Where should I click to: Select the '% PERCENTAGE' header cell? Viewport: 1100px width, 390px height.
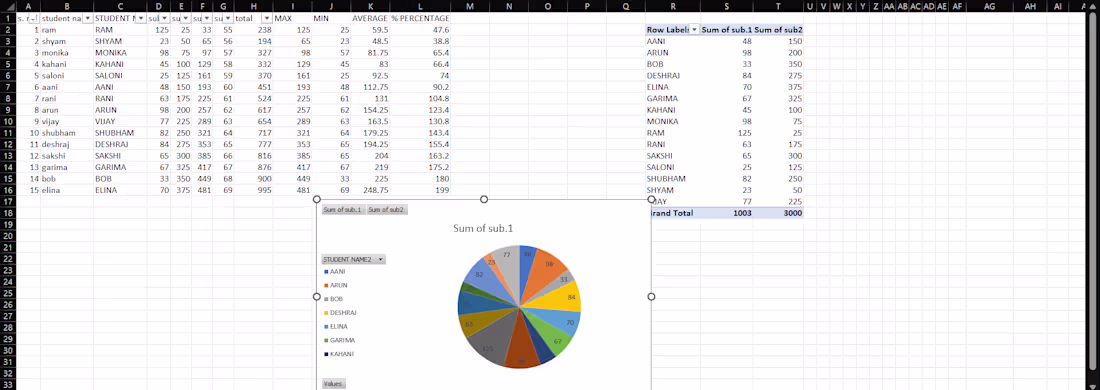pos(420,18)
